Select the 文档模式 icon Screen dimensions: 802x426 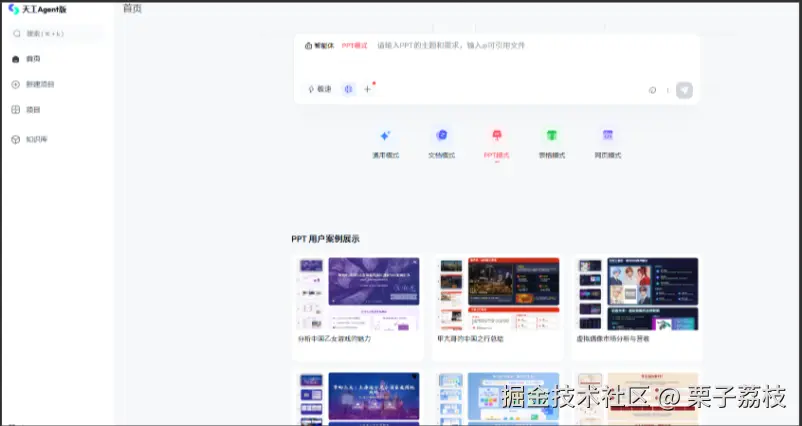(441, 135)
